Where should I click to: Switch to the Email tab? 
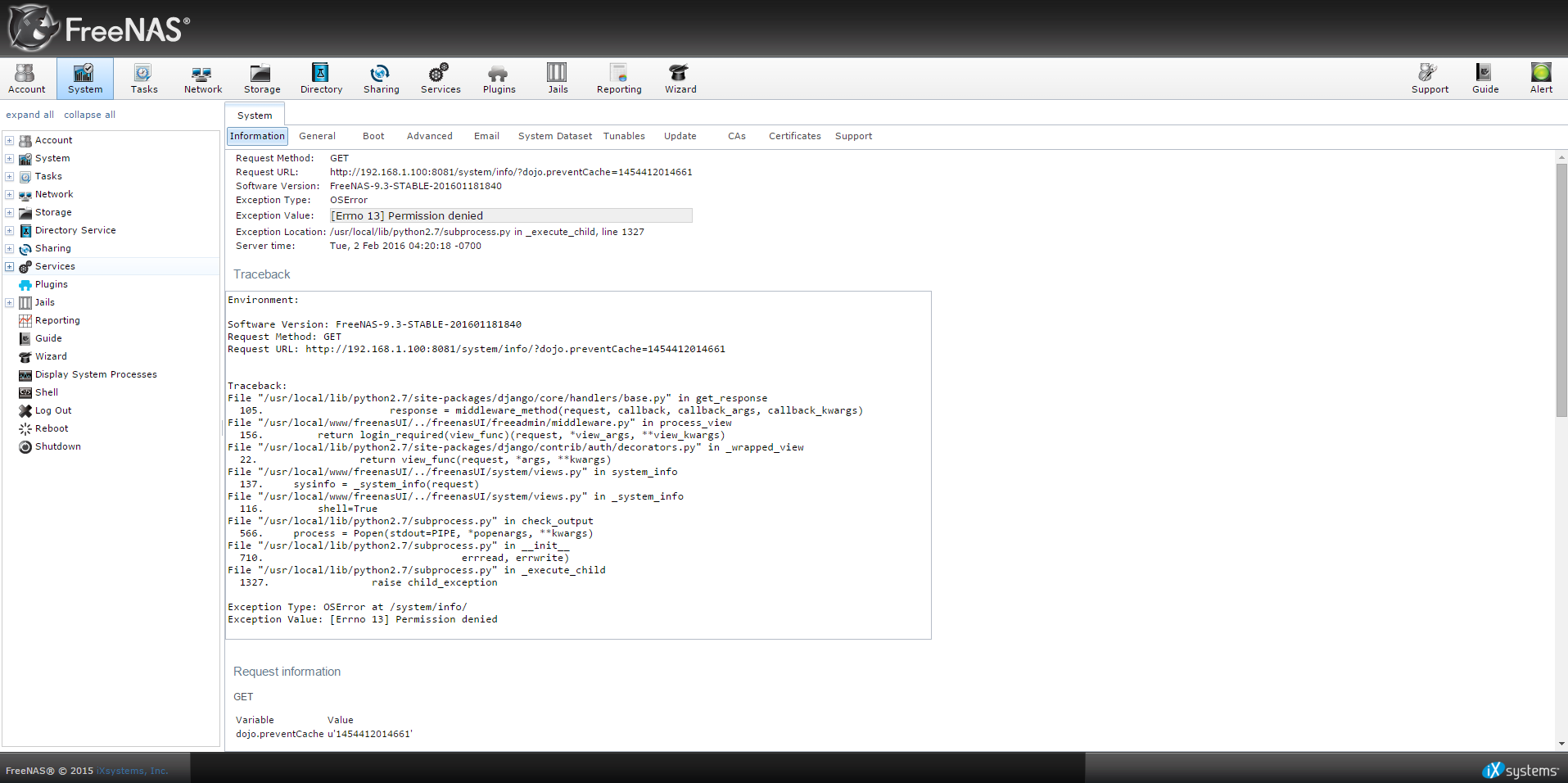[486, 136]
